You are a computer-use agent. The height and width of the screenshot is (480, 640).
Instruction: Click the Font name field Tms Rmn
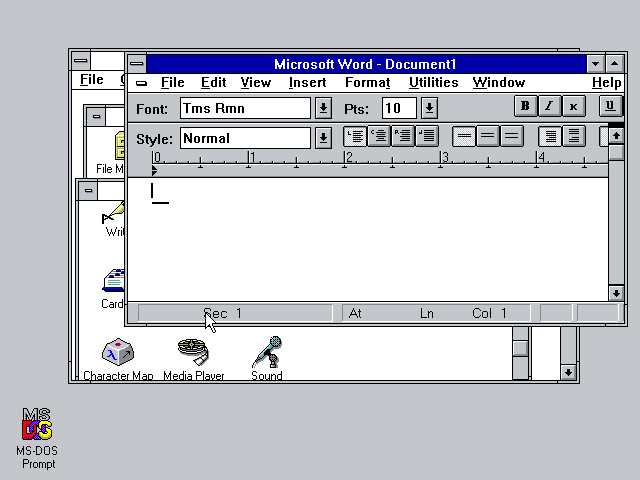click(245, 108)
